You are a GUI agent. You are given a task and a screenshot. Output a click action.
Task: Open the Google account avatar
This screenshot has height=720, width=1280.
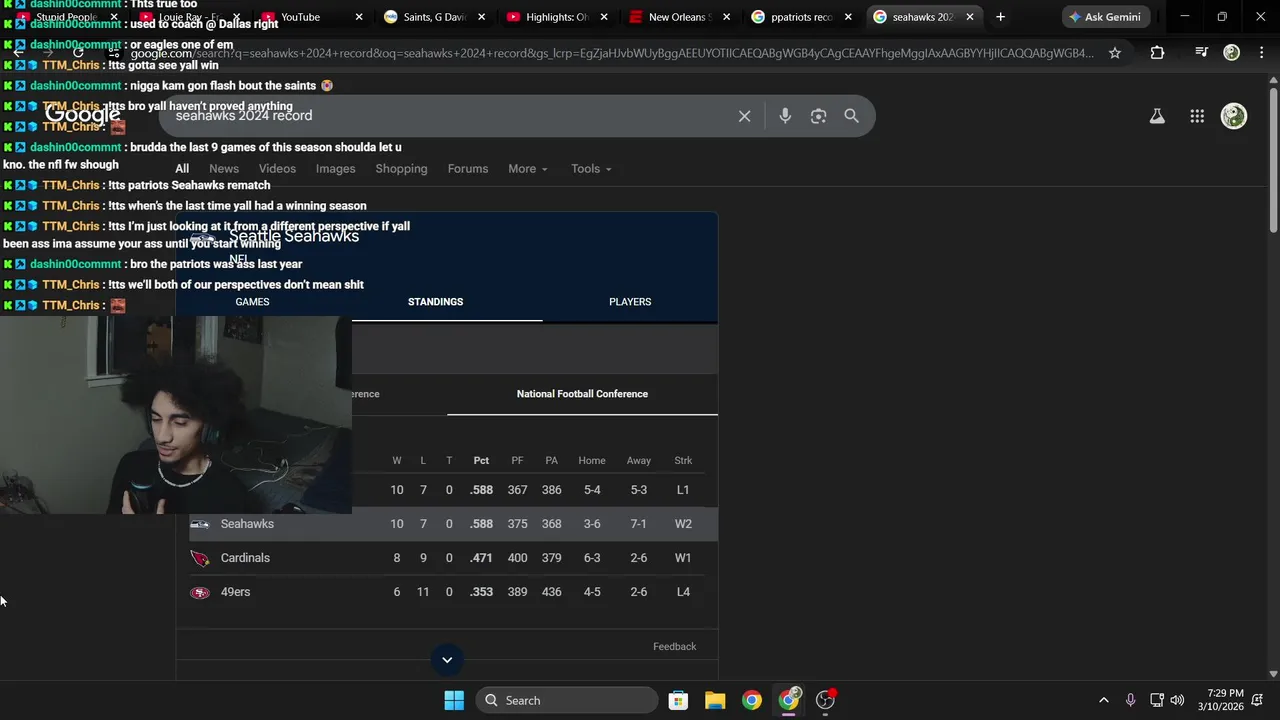click(x=1234, y=116)
